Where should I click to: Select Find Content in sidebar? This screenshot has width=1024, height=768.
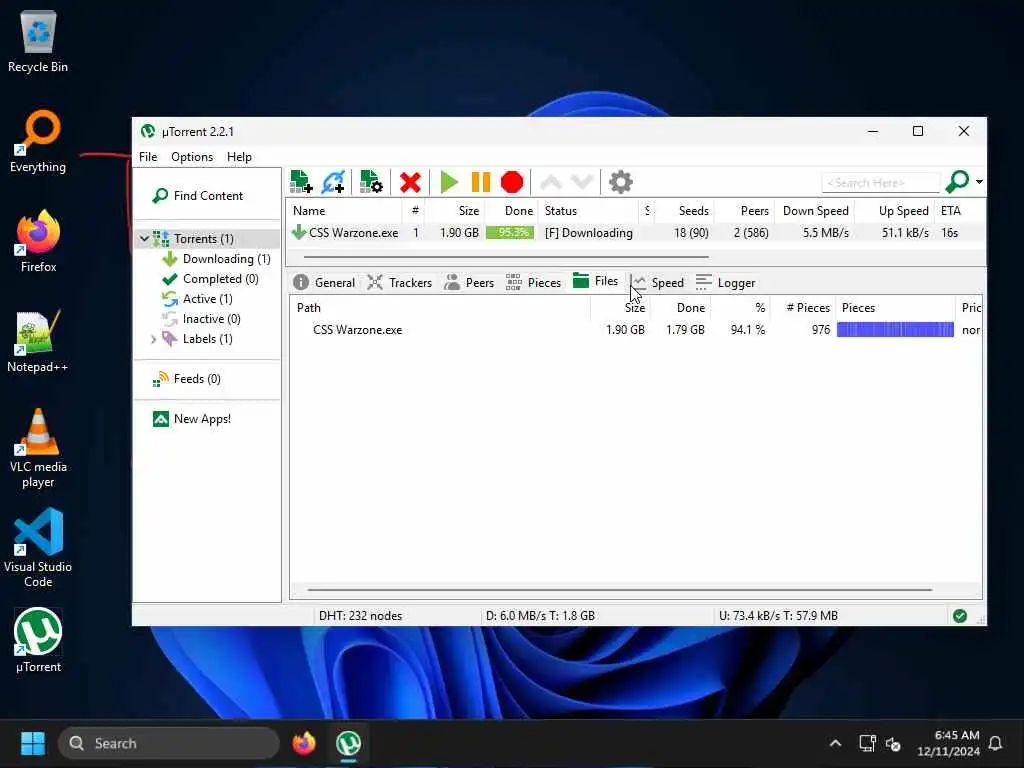click(x=198, y=196)
